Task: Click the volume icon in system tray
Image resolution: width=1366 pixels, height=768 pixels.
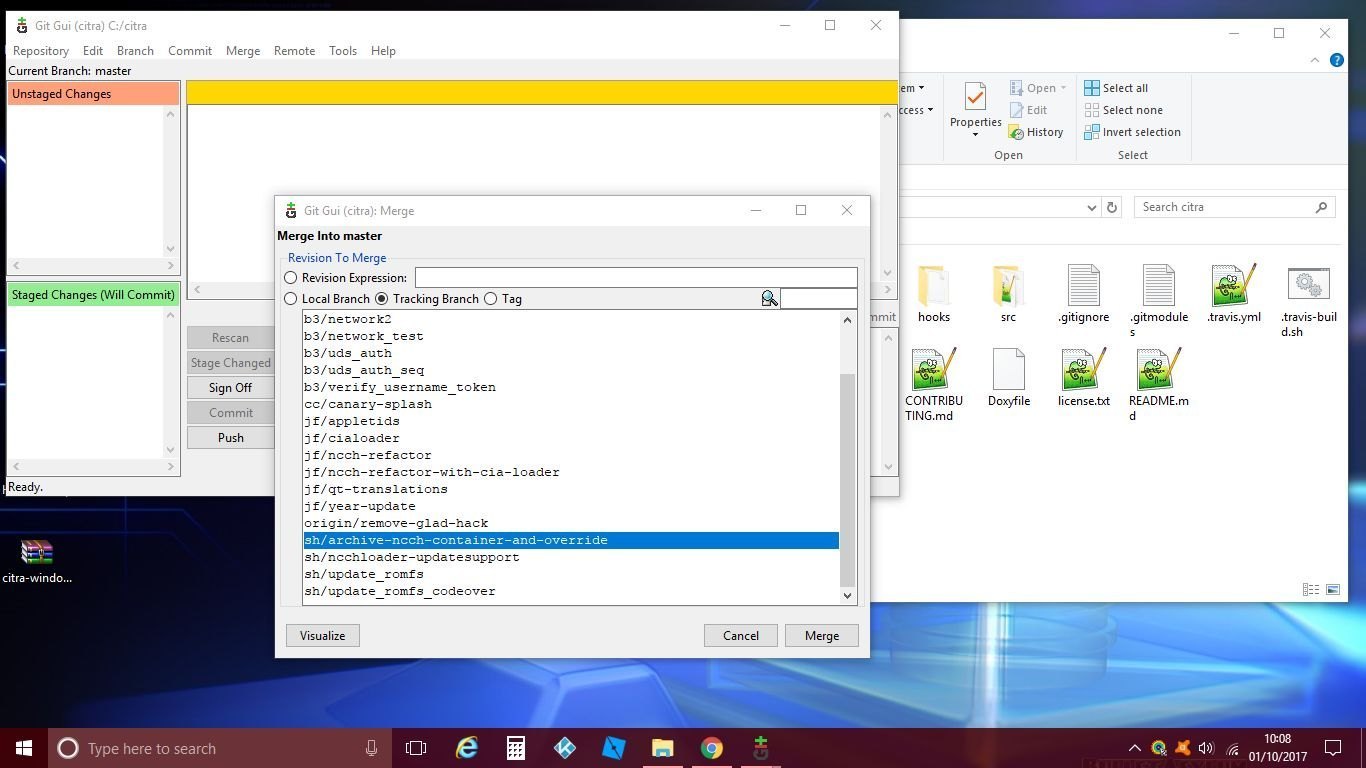Action: pos(1206,748)
